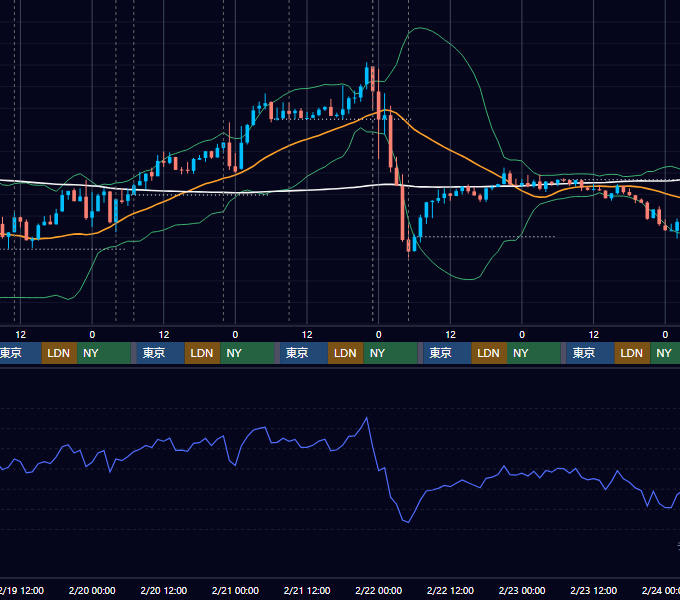Click the 東京 session block on 2/20 12:00

161,353
